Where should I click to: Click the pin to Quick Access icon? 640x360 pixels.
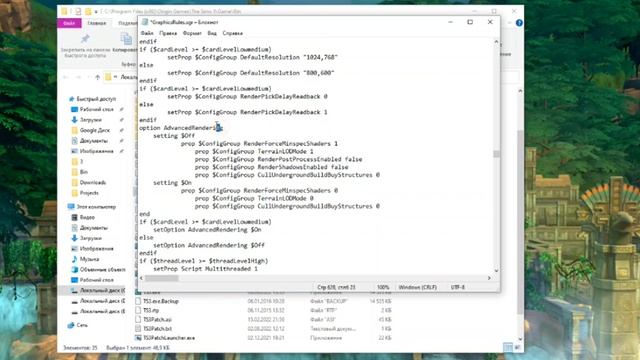[85, 39]
